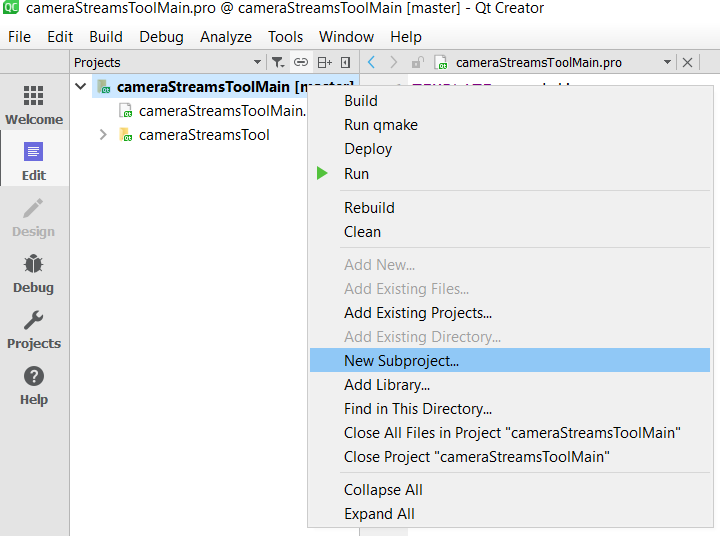Toggle synchronize with editor link icon
This screenshot has height=536, width=720.
pos(301,62)
